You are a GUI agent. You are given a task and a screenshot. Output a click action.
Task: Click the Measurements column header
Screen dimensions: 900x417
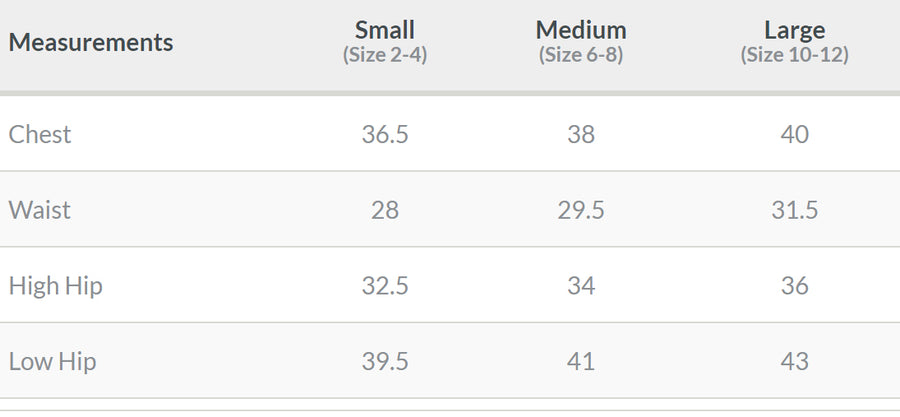pos(91,43)
